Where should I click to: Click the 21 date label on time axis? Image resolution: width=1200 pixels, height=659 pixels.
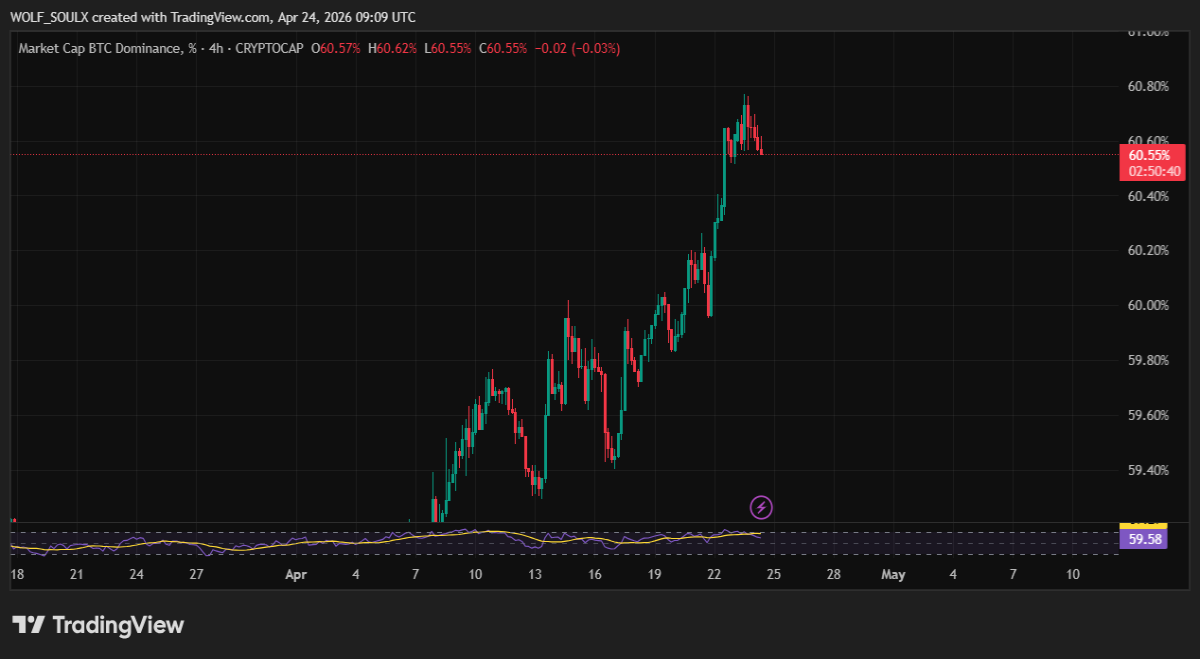tap(76, 575)
